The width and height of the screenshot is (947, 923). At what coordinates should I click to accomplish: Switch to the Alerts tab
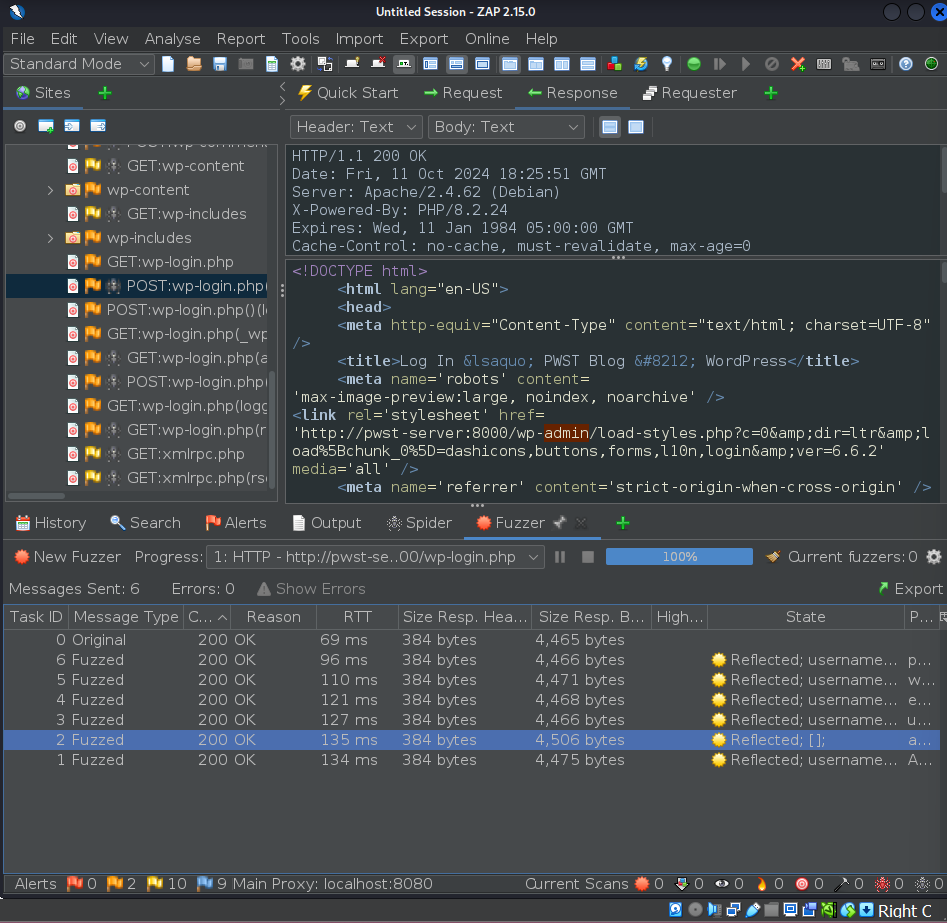click(x=235, y=523)
